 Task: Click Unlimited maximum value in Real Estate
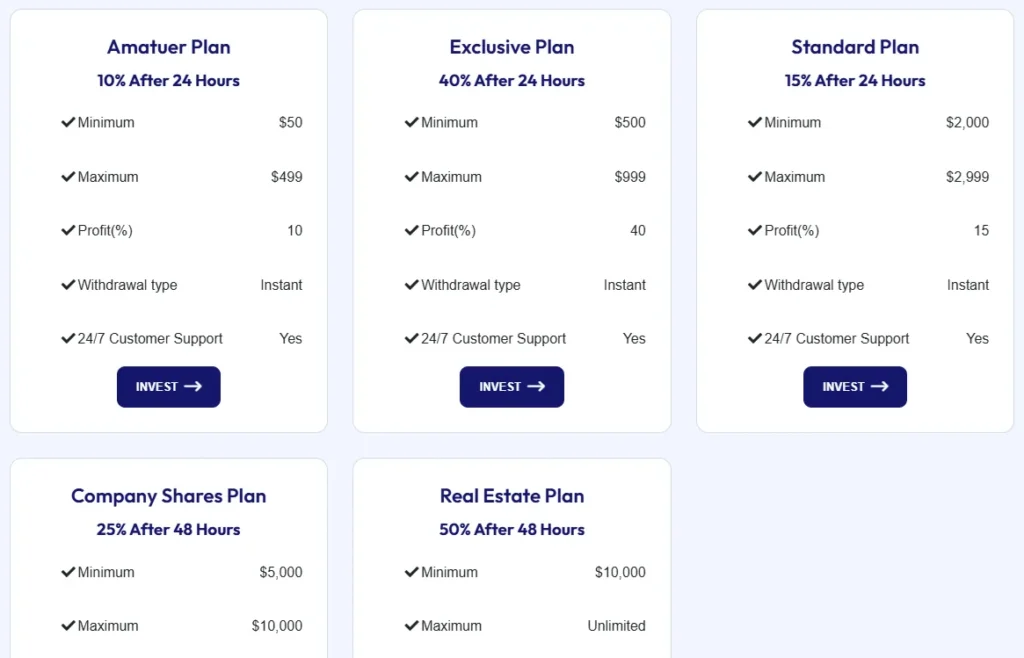coord(616,626)
